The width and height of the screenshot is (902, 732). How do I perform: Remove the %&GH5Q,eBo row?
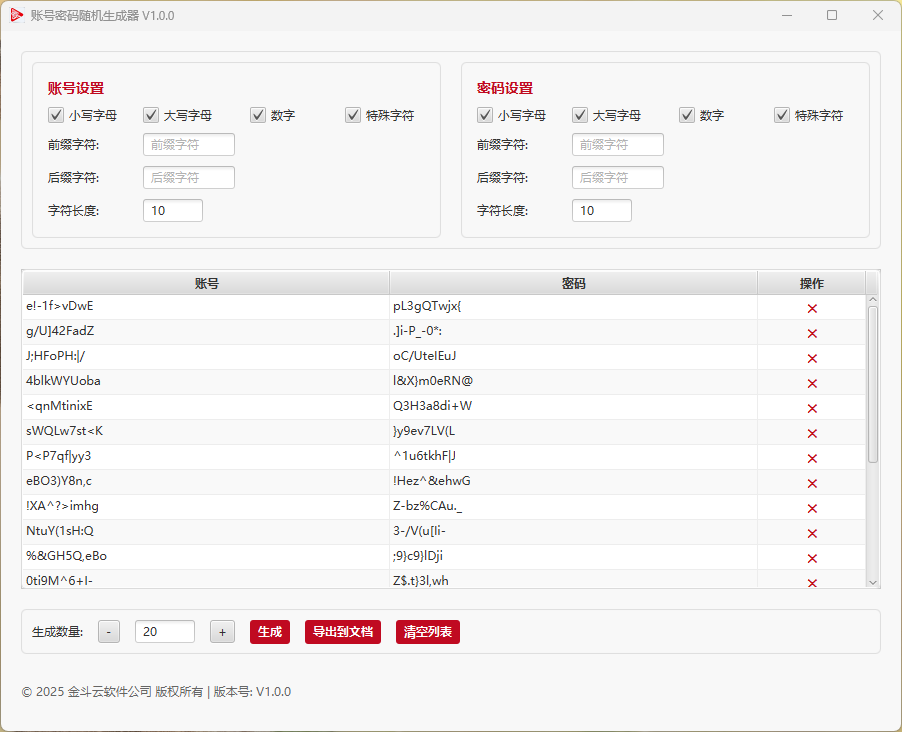[812, 558]
